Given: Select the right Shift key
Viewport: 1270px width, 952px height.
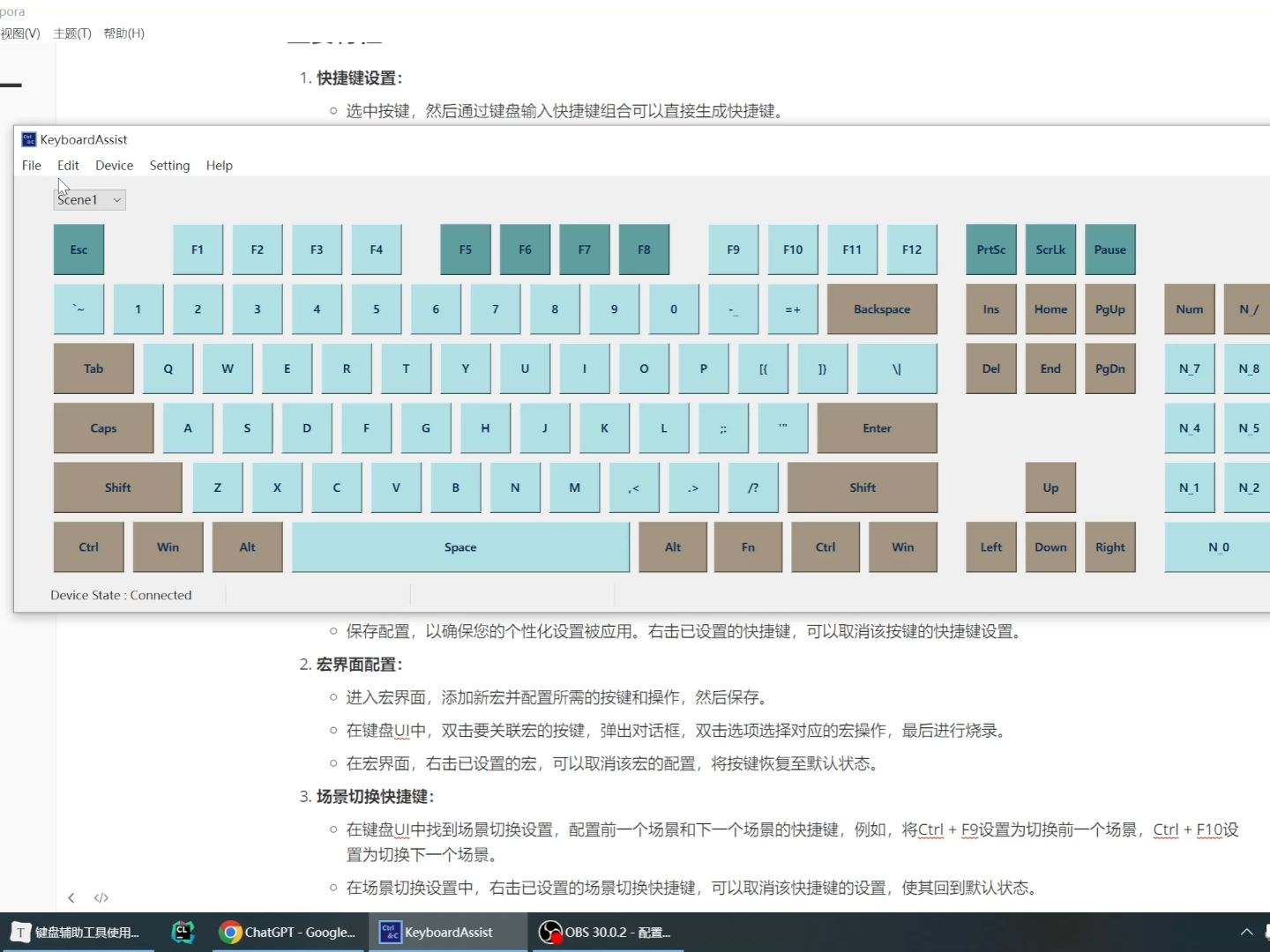Looking at the screenshot, I should [x=863, y=487].
